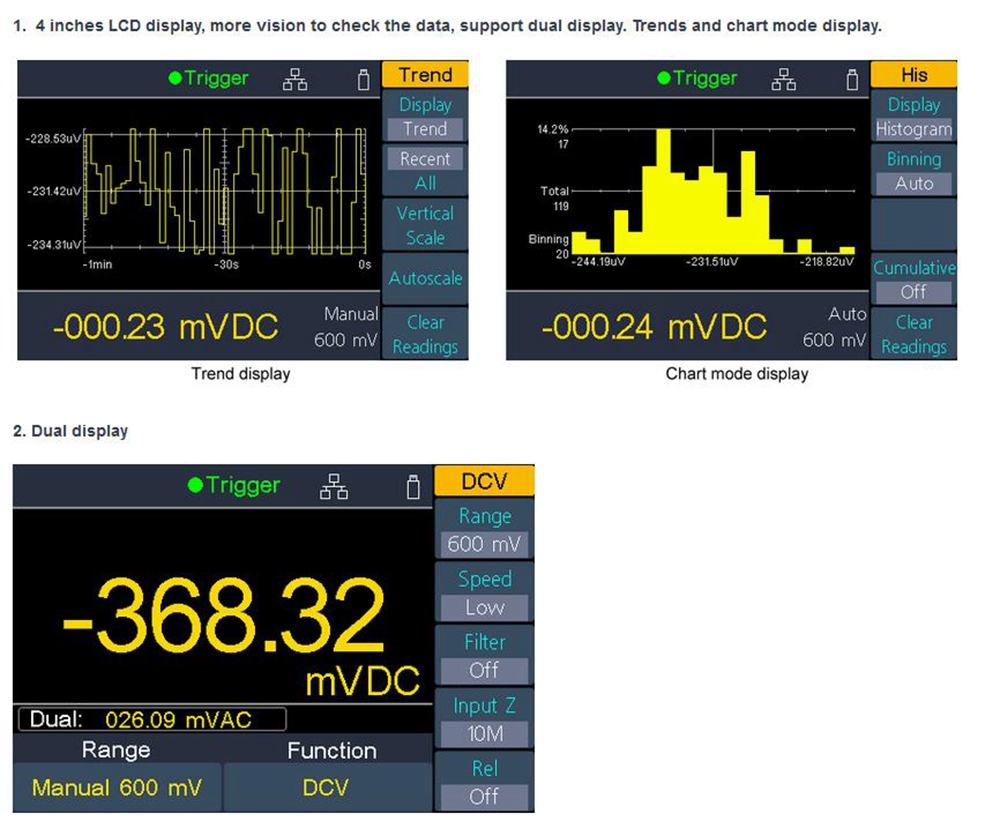Click the USB storage icon on the DCV screen
The image size is (1000, 836).
412,487
